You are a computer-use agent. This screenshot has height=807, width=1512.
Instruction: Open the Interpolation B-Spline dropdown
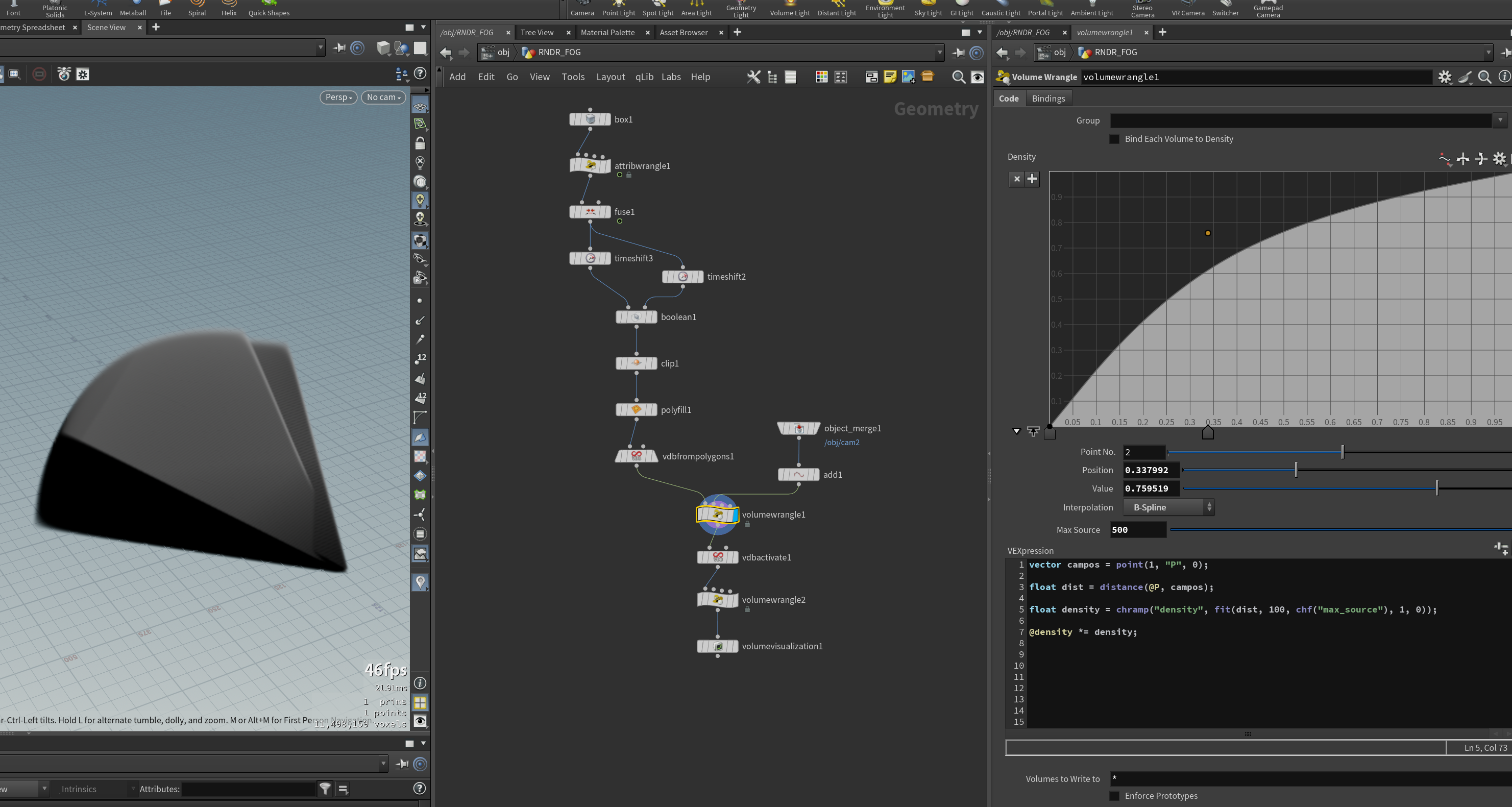(1168, 507)
